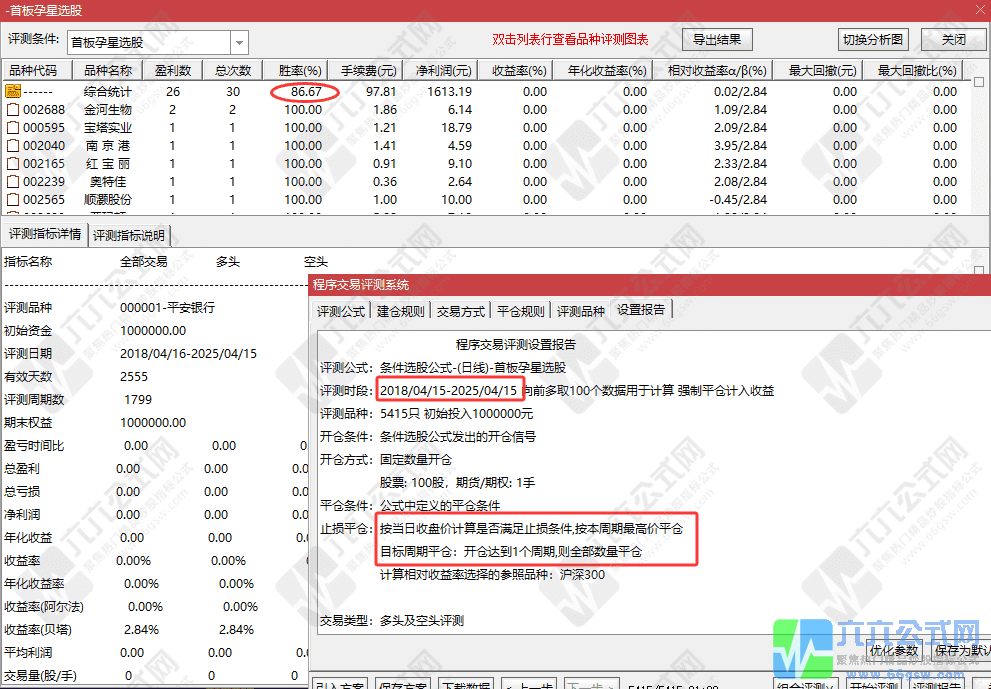The image size is (991, 689).
Task: Check the box beside 南京港
Action: [15, 146]
